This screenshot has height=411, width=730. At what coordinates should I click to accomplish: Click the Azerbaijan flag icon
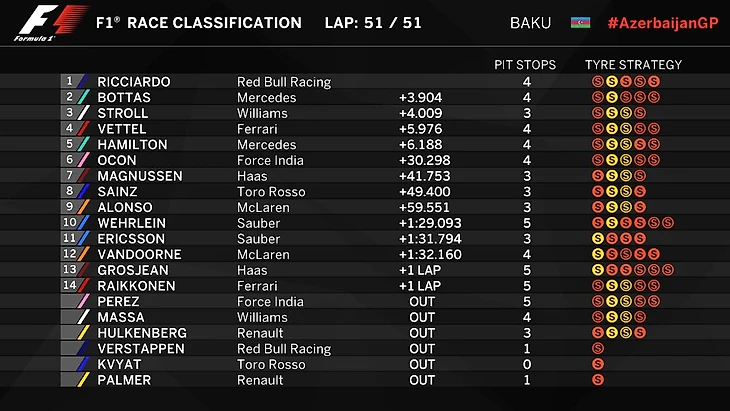[x=581, y=22]
